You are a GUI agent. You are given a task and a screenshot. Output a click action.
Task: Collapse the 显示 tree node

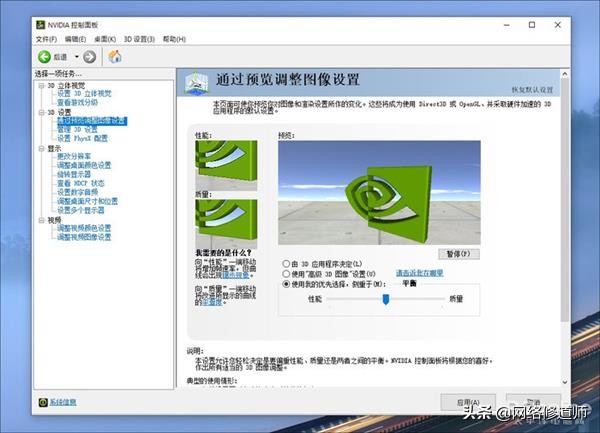[40, 148]
